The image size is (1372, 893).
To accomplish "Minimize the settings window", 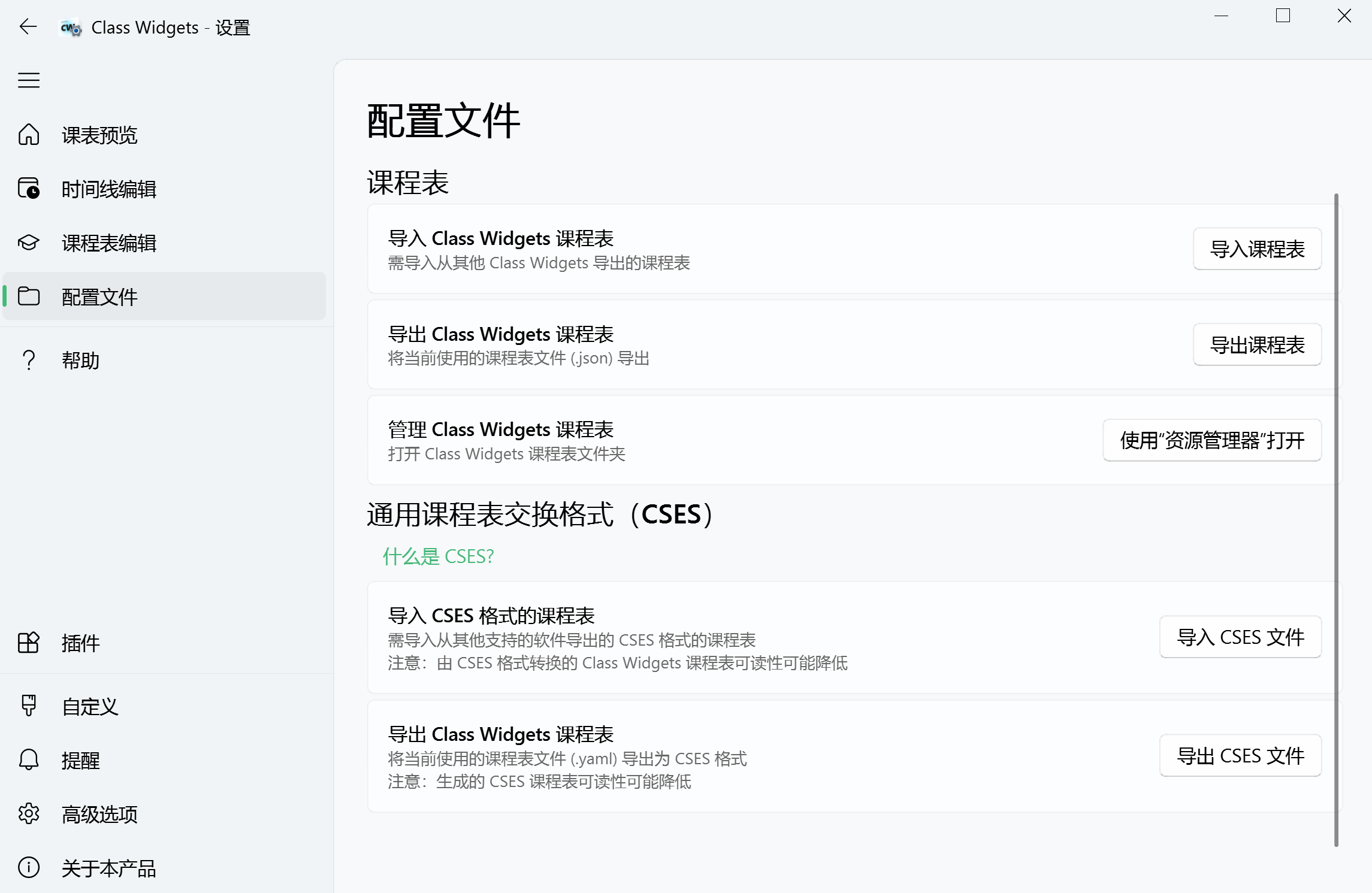I will (x=1222, y=16).
